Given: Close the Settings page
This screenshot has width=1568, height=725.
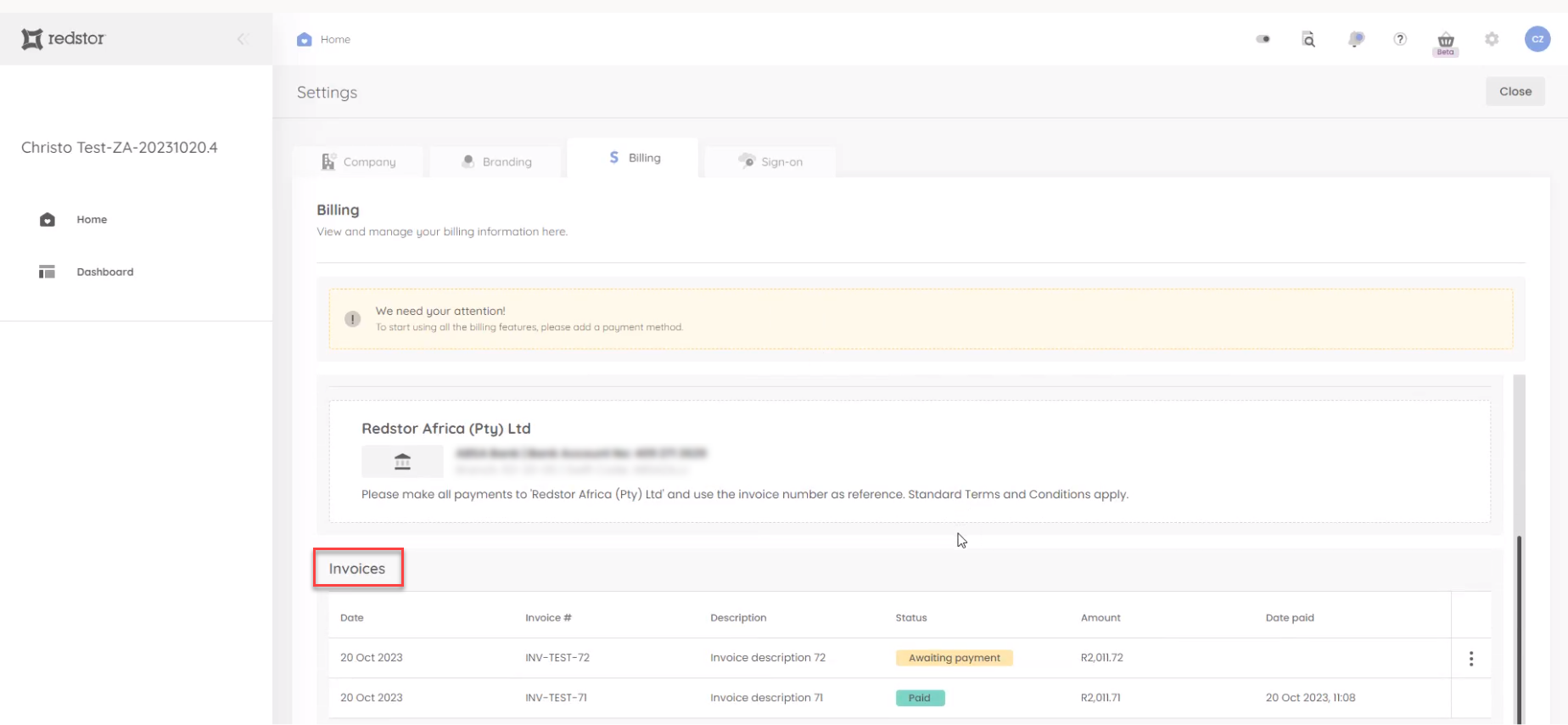Looking at the screenshot, I should [1515, 92].
